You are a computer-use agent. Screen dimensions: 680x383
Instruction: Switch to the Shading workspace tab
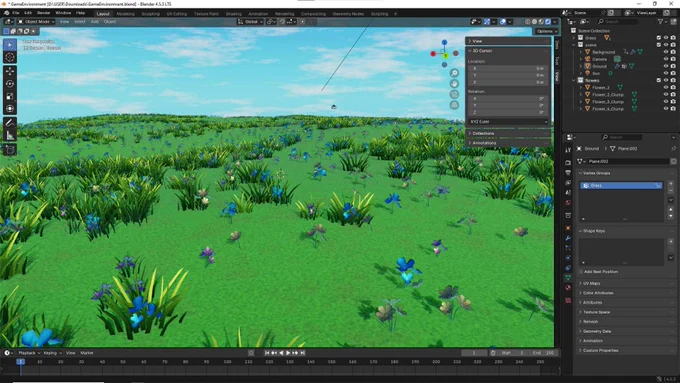coord(233,14)
